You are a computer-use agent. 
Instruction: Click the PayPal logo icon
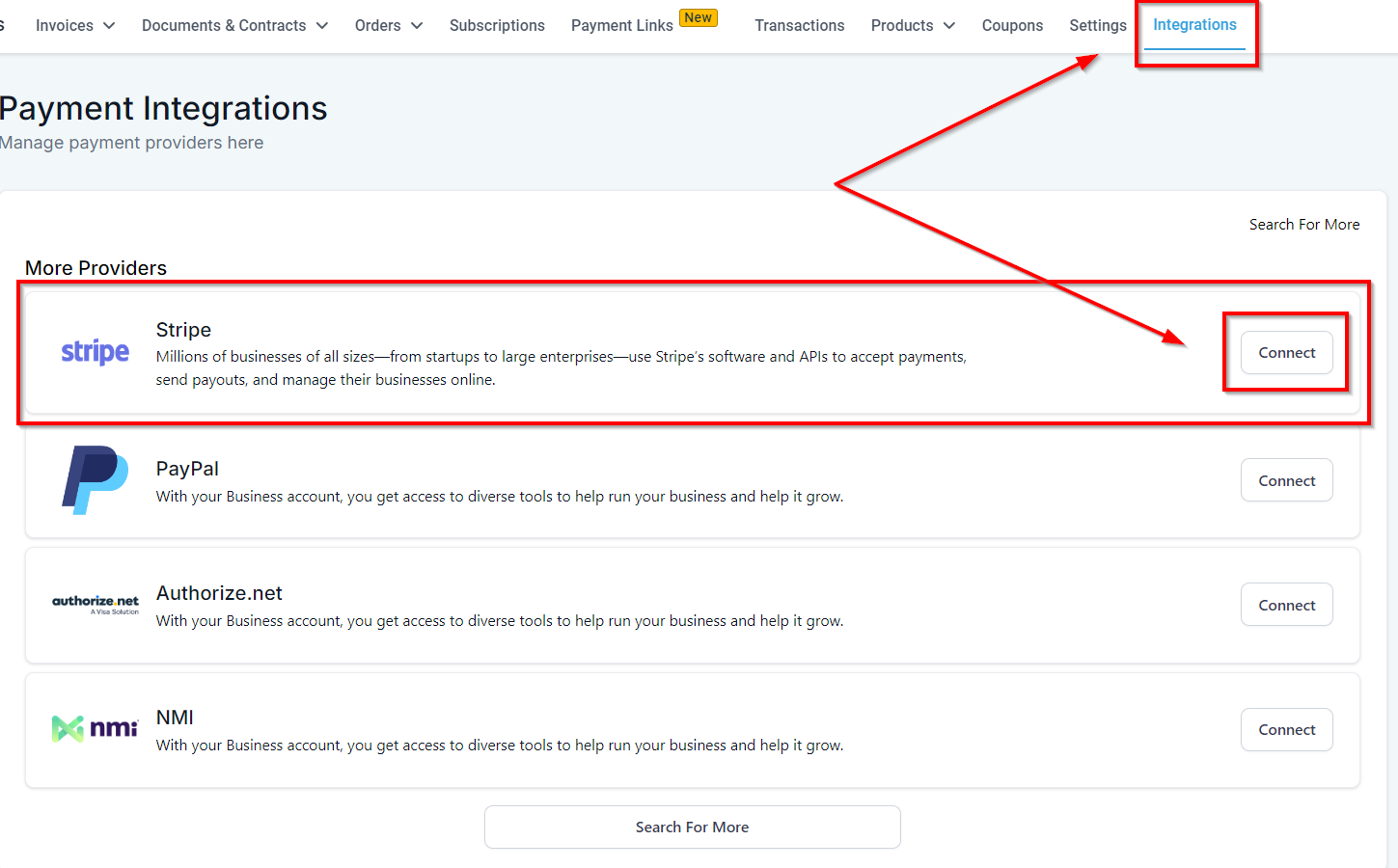click(x=96, y=480)
